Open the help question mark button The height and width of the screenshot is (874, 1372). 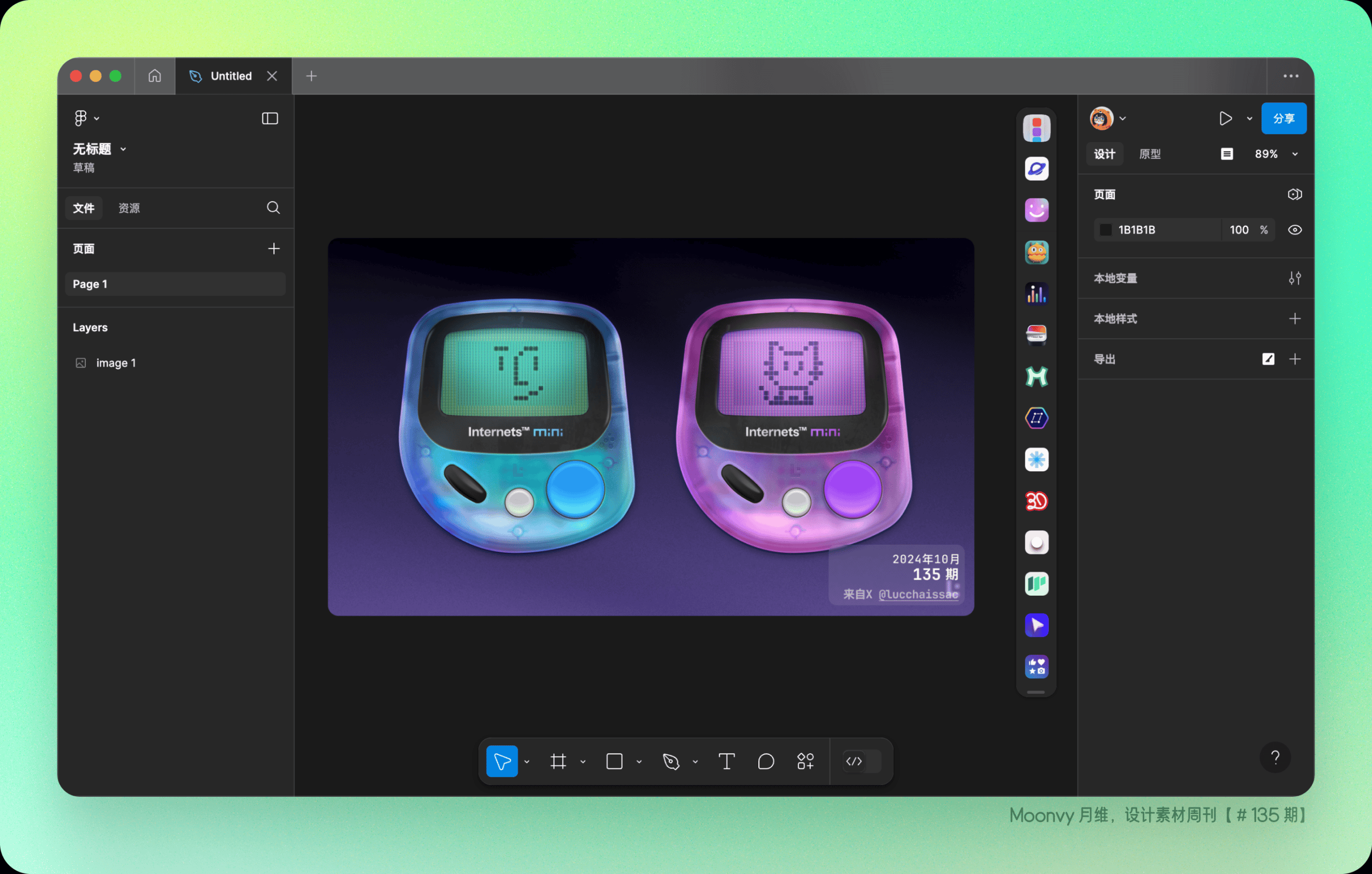pos(1275,757)
